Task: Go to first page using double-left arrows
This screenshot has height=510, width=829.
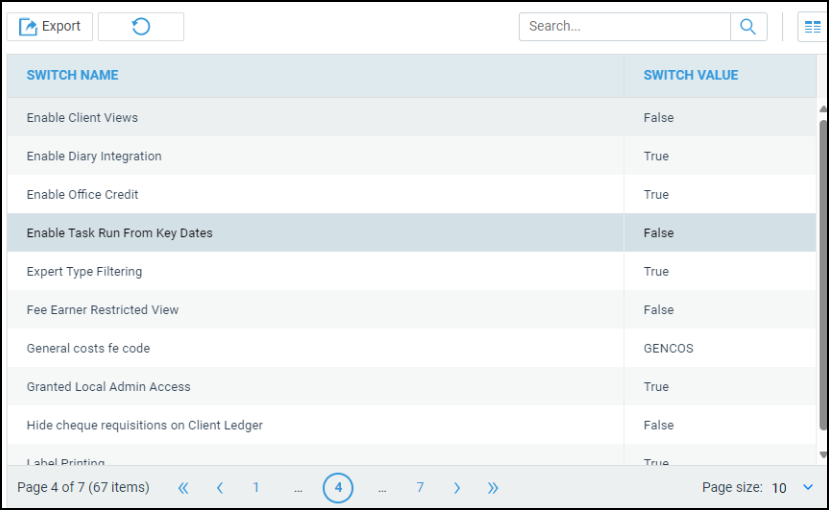Action: (183, 488)
